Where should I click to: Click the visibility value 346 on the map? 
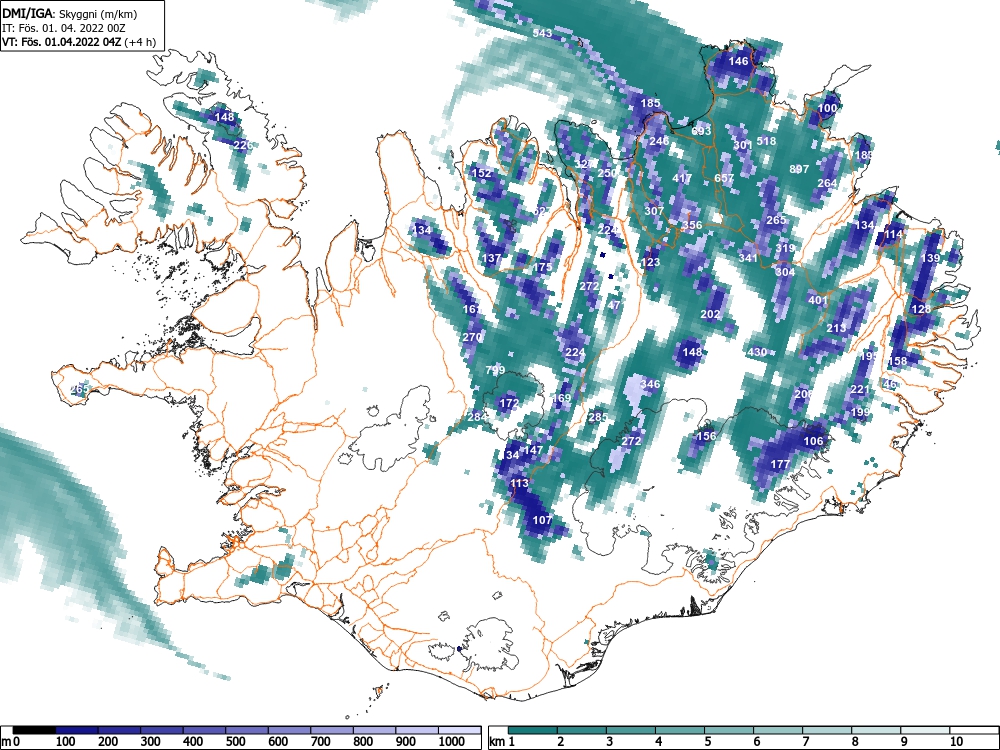point(650,383)
